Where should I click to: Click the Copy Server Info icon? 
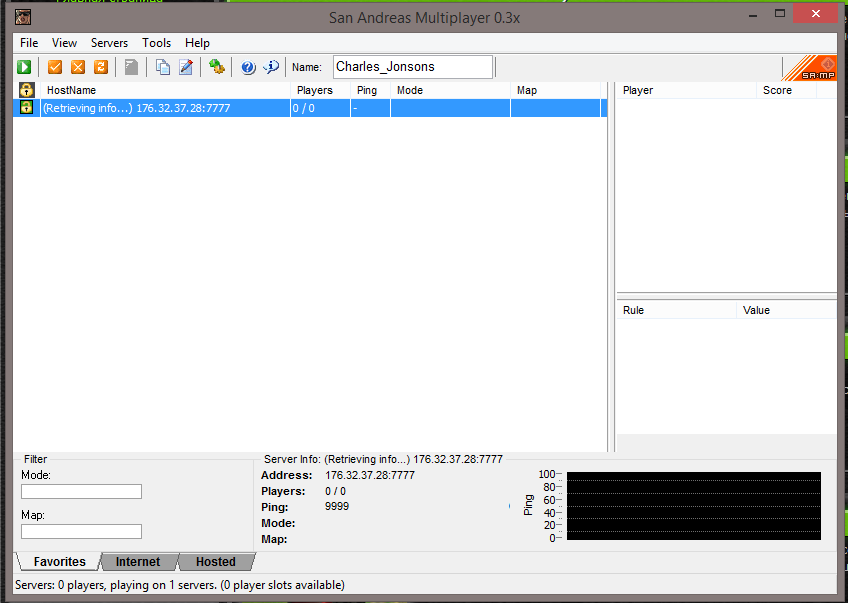pyautogui.click(x=163, y=67)
